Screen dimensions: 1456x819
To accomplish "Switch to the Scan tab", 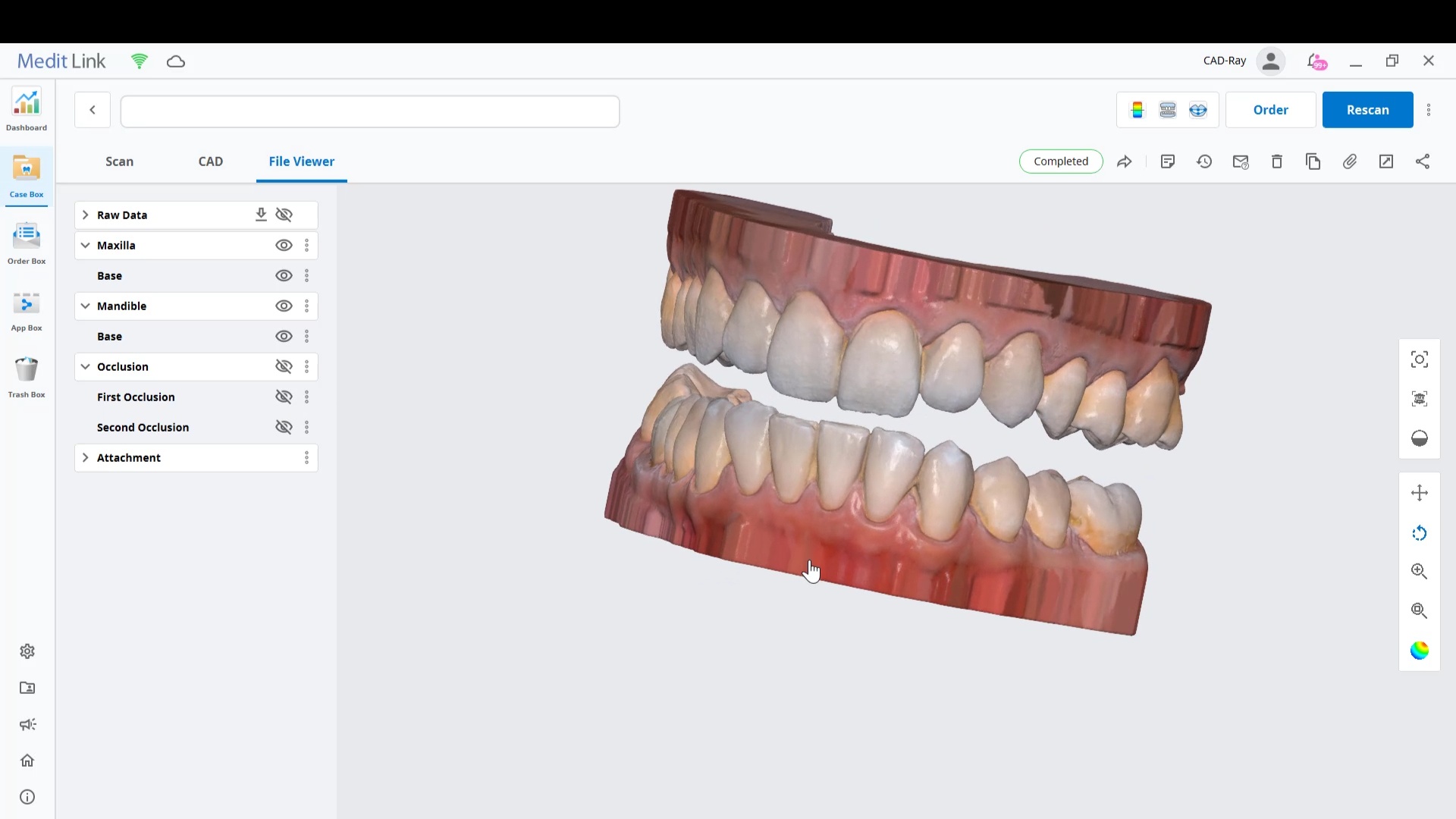I will [119, 162].
